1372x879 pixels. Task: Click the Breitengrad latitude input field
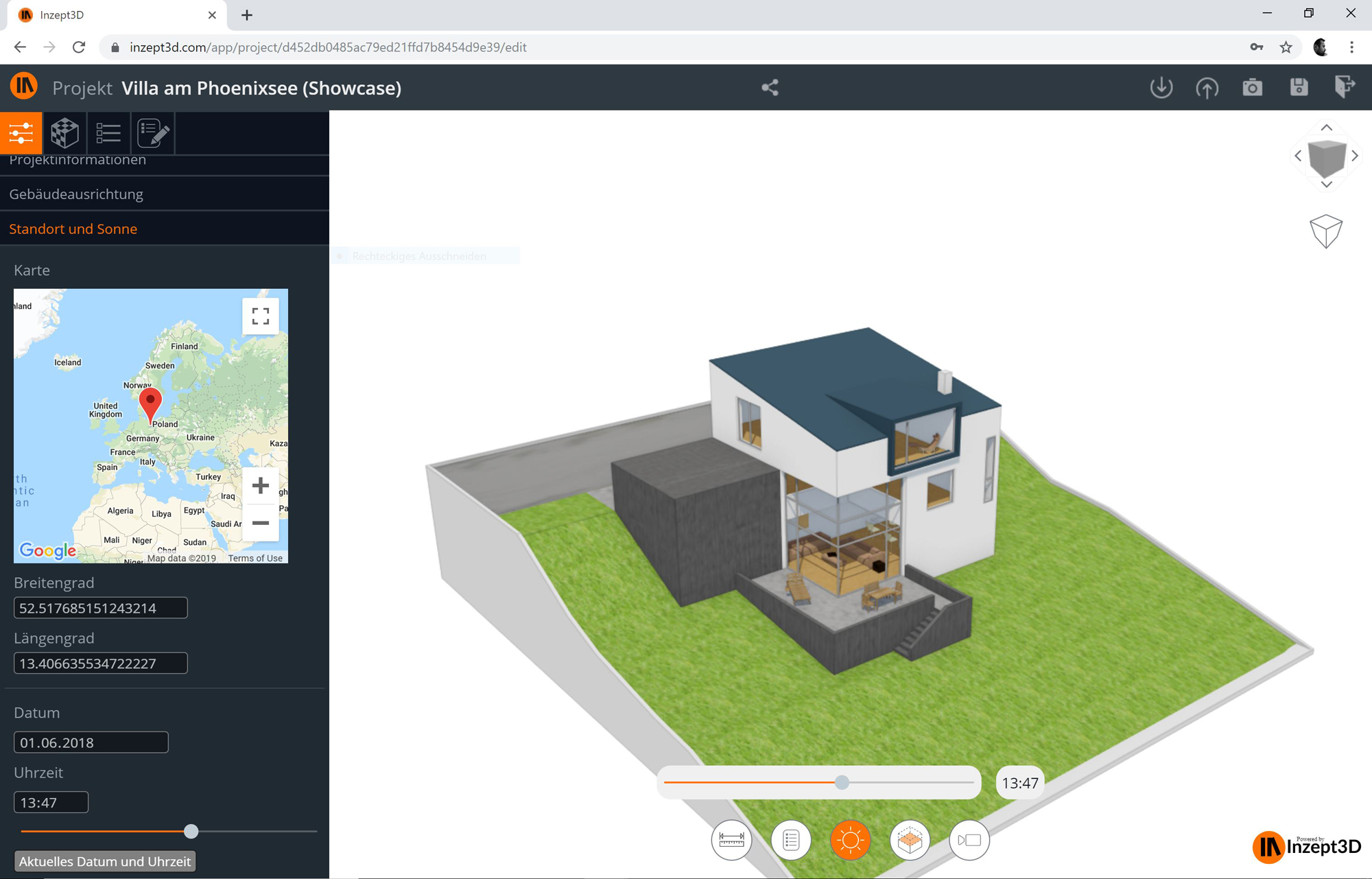click(100, 608)
